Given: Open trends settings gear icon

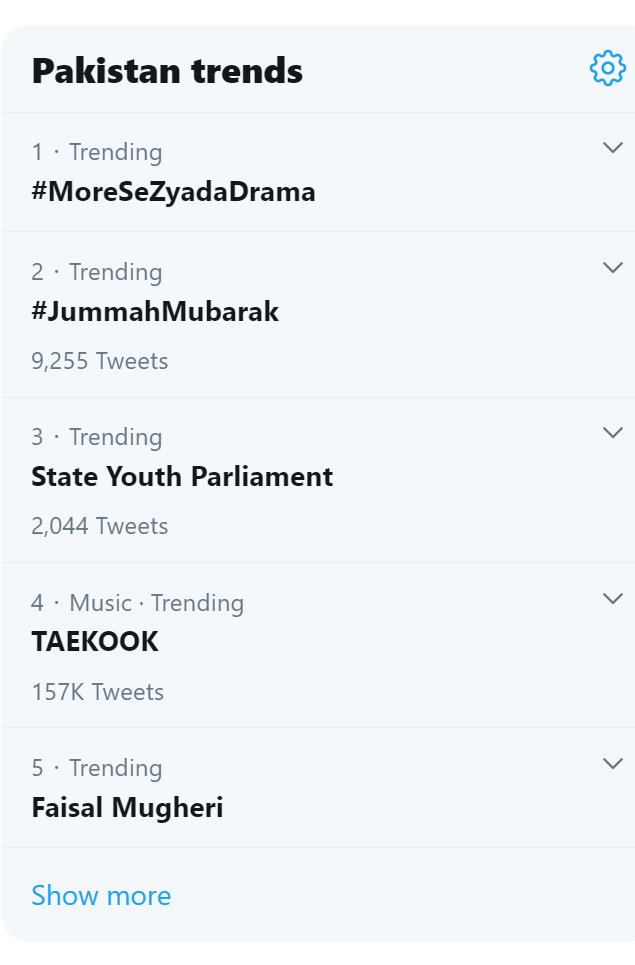Looking at the screenshot, I should click(608, 68).
